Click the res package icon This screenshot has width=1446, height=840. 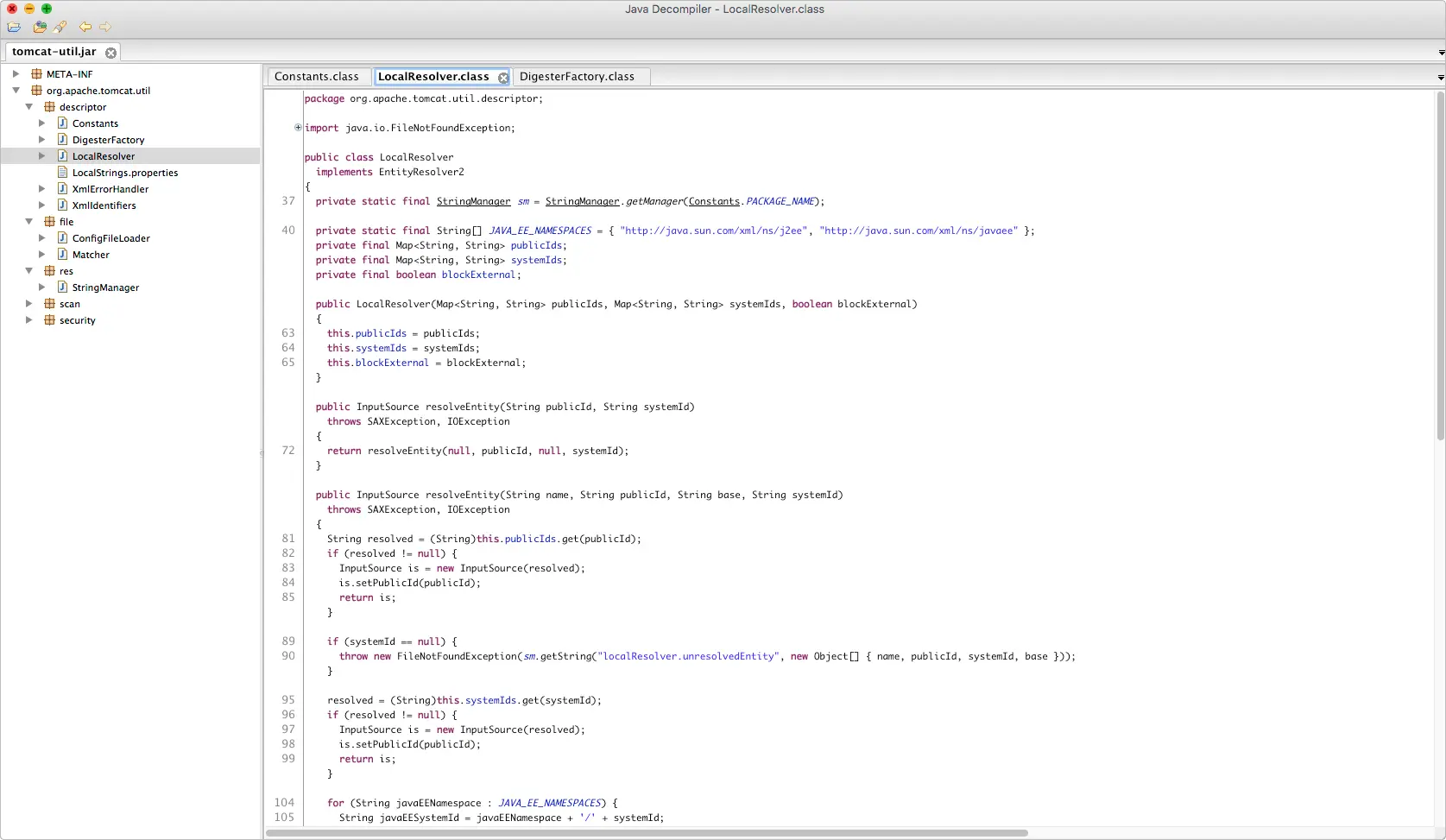(x=49, y=271)
